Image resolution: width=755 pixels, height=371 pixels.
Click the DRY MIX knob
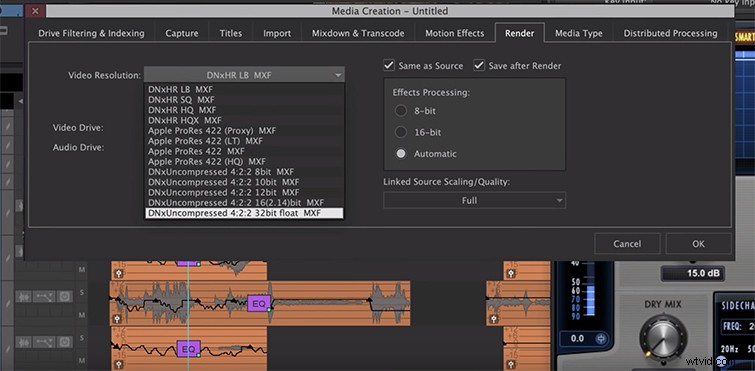663,337
